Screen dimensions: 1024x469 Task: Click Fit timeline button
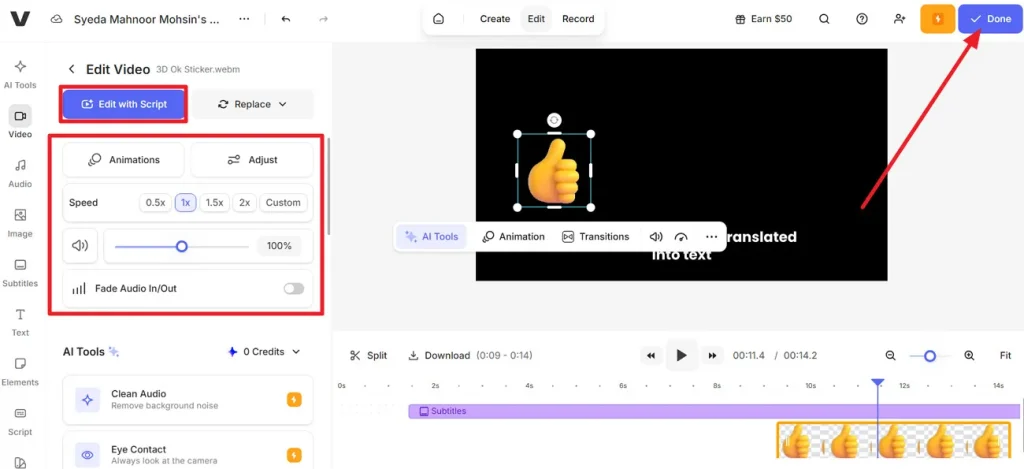(x=1005, y=355)
